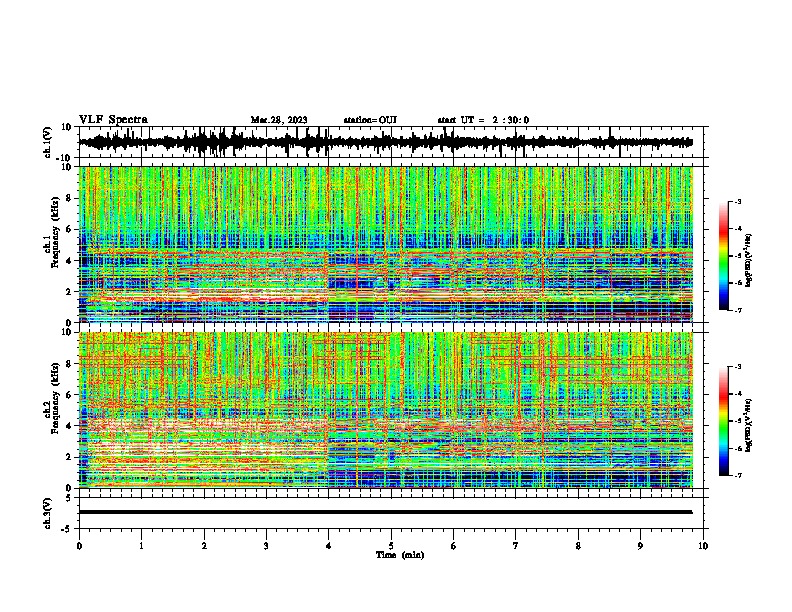
Task: Click the "6" kHz tick on ch.1 frequency axis
Action: point(69,230)
